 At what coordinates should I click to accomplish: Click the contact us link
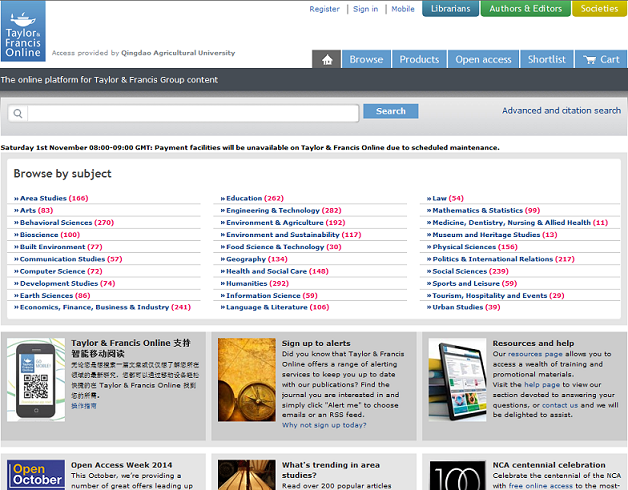pyautogui.click(x=560, y=405)
